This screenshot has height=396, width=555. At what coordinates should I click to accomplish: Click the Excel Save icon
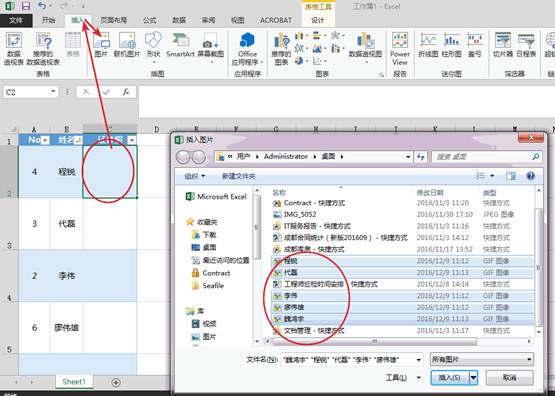26,6
